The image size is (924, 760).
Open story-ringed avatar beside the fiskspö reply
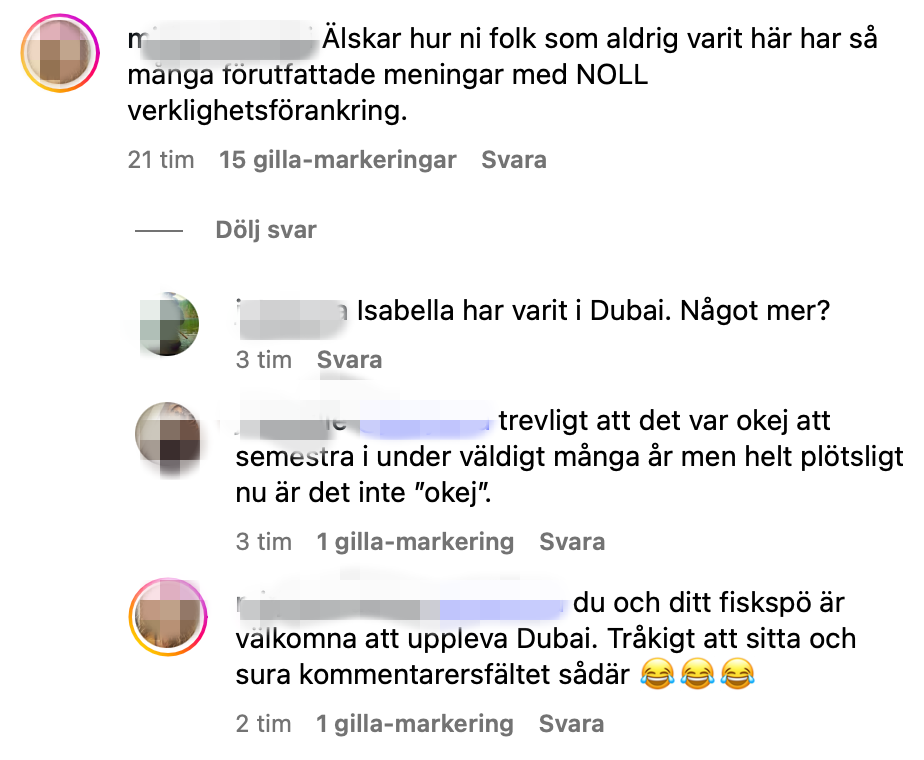[169, 617]
